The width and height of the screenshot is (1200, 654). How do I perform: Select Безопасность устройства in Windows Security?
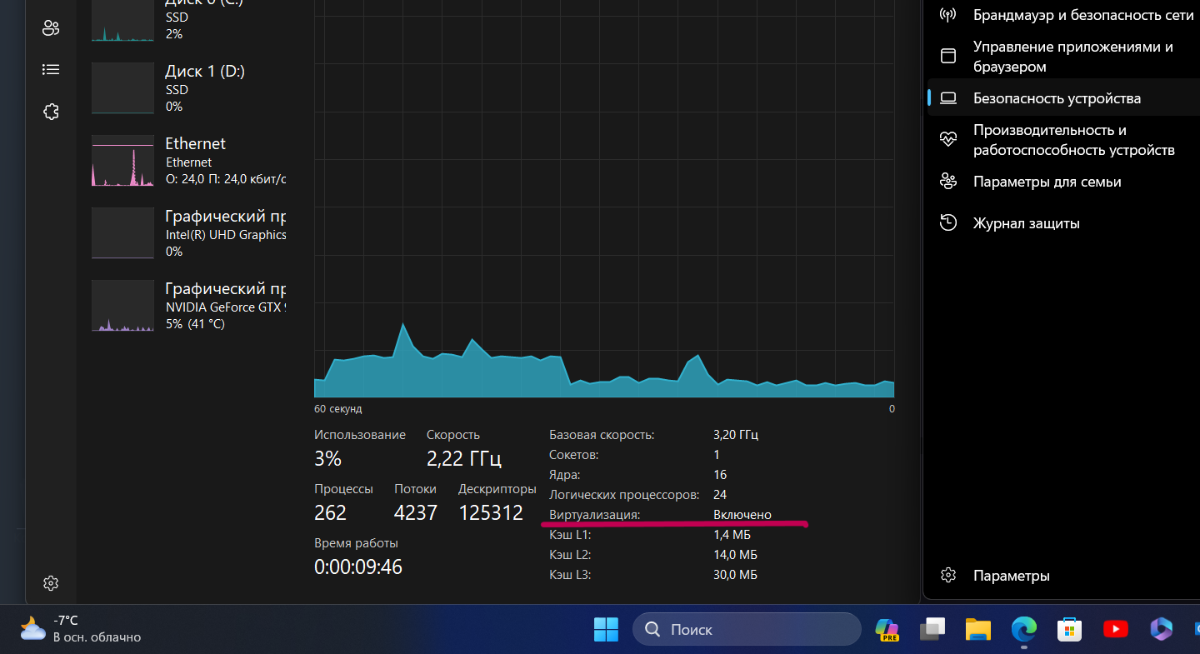(1064, 98)
